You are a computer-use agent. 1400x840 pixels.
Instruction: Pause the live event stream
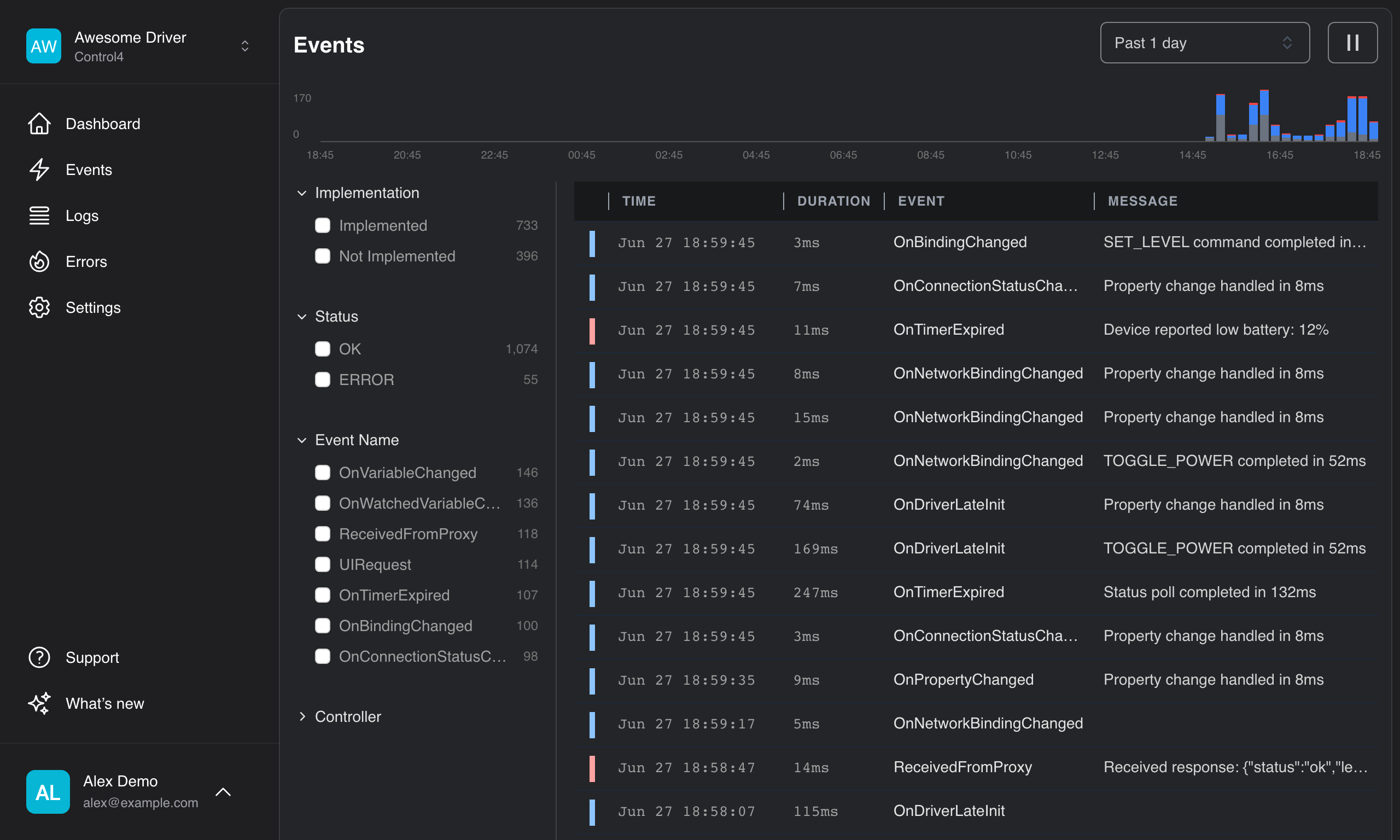[1352, 43]
